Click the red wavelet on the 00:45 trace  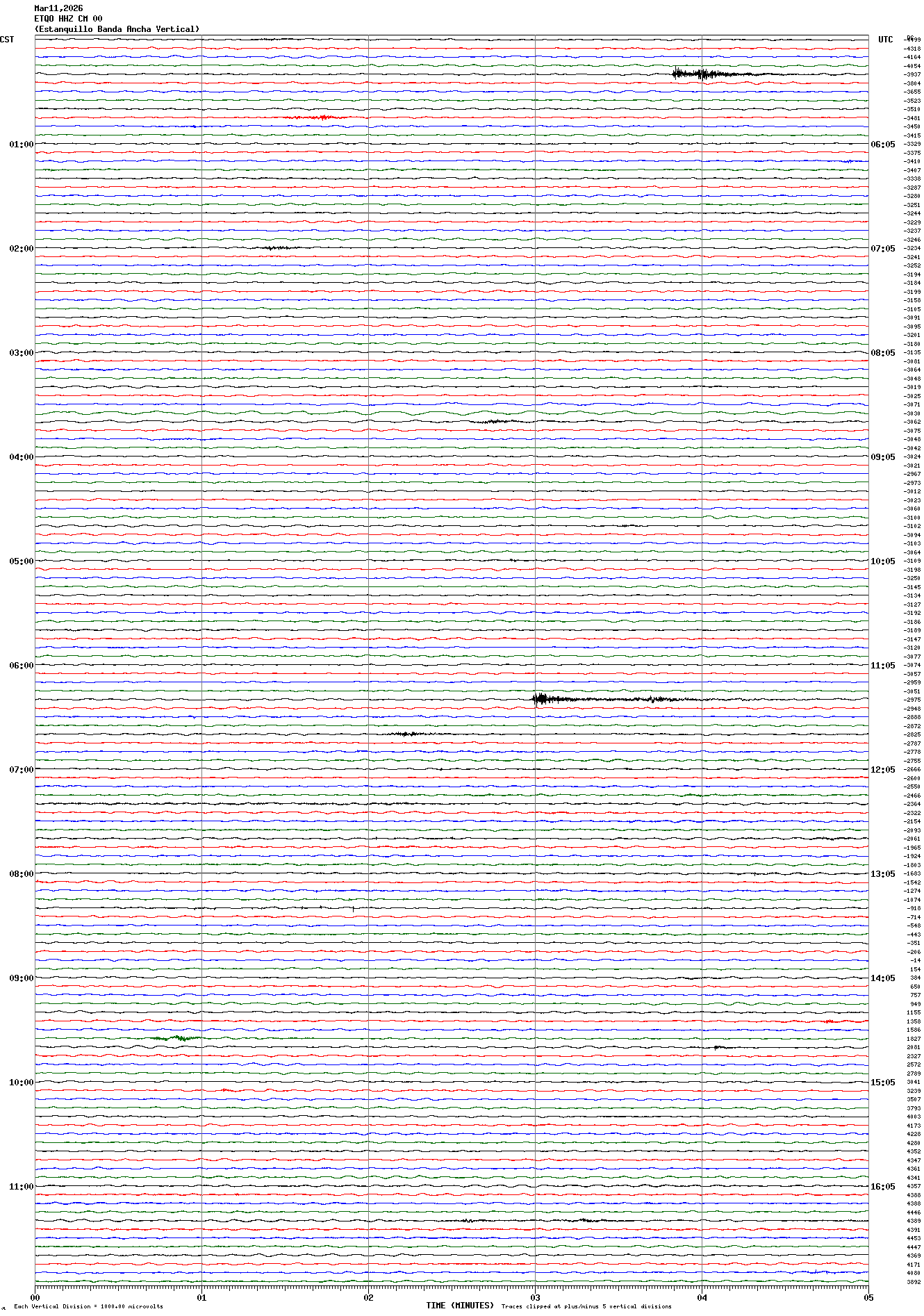pyautogui.click(x=316, y=117)
